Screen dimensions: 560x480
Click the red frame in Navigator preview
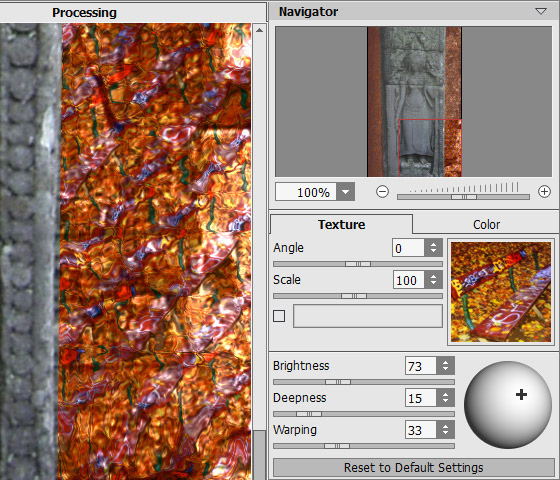pos(430,148)
